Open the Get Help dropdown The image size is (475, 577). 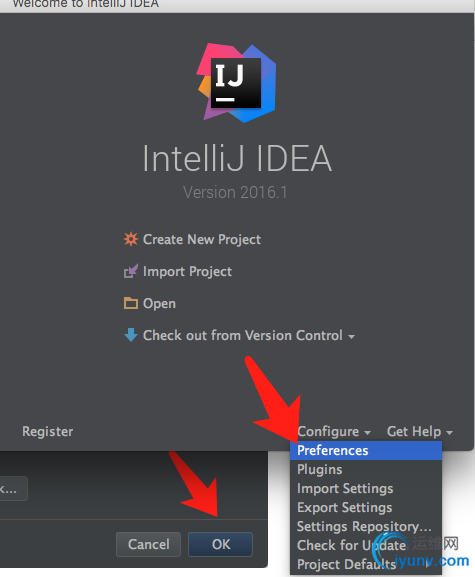tap(419, 431)
